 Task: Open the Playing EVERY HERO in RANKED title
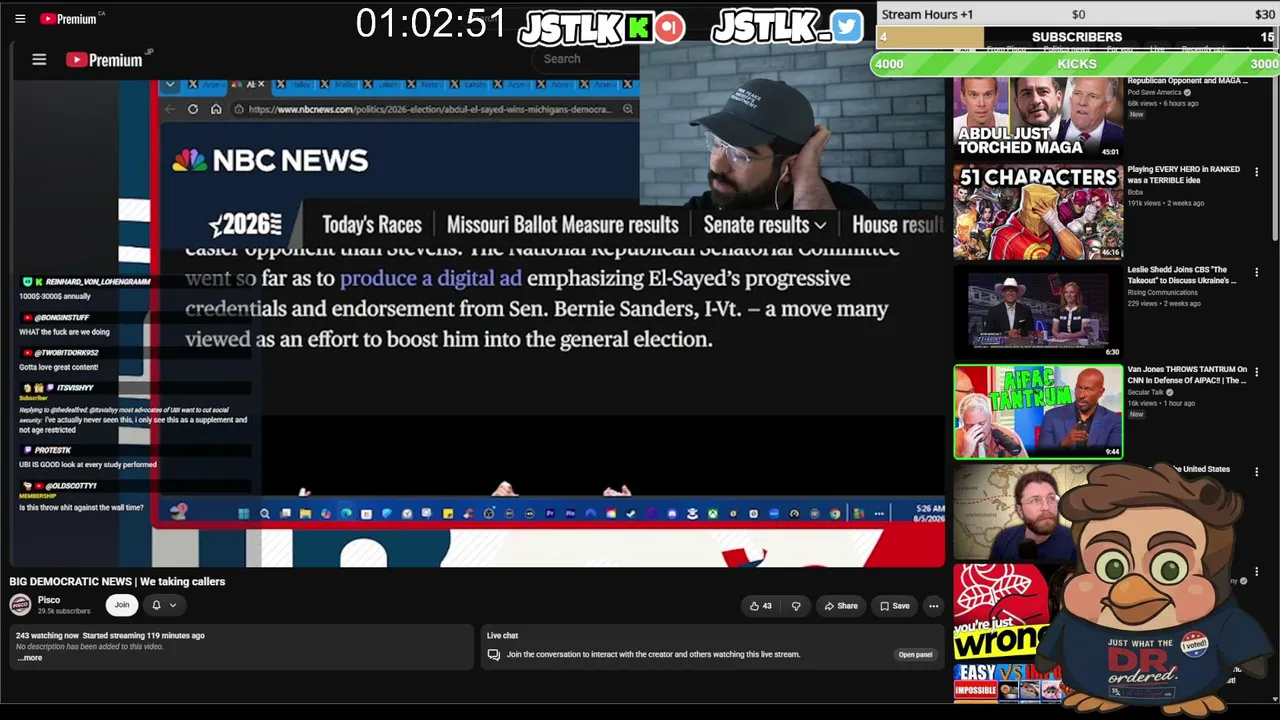[x=1184, y=175]
